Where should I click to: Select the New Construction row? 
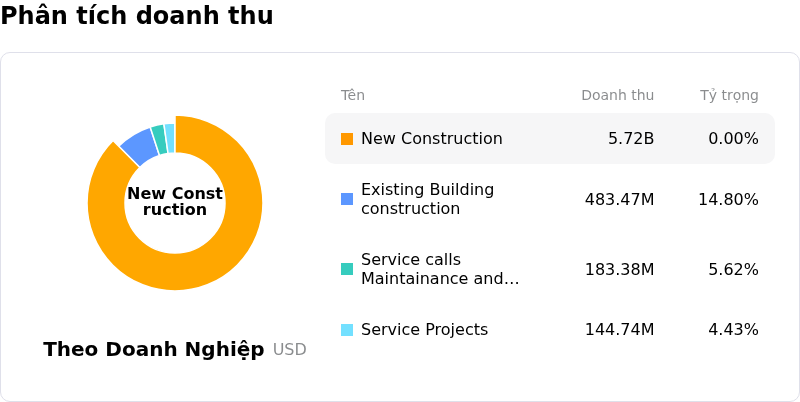pos(550,139)
